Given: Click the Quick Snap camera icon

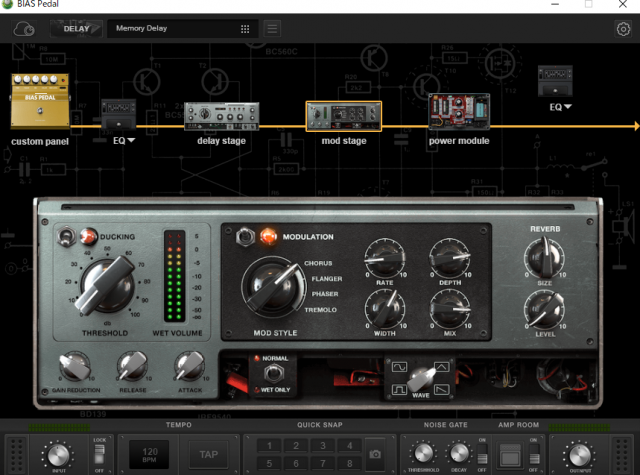Looking at the screenshot, I should point(375,454).
